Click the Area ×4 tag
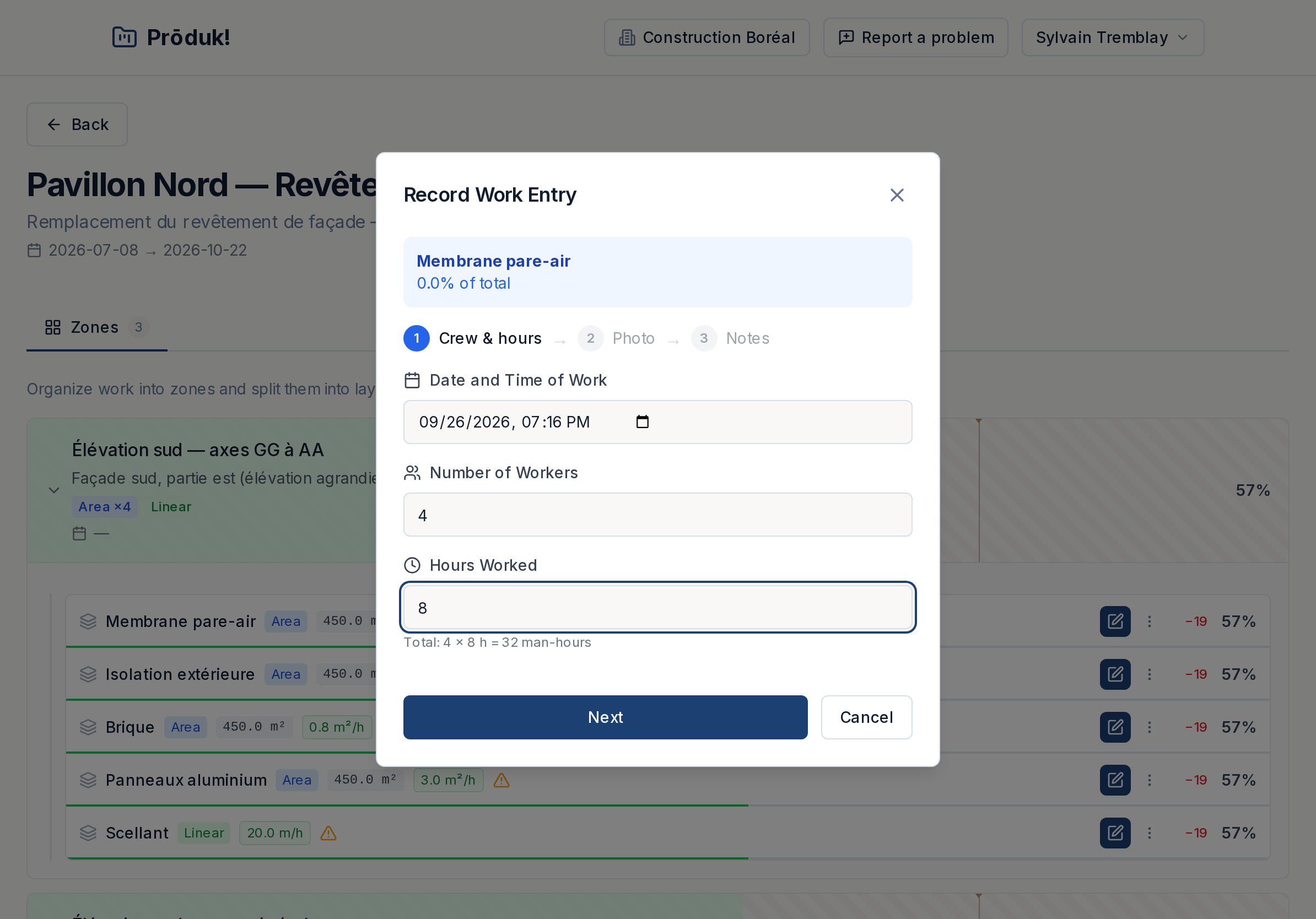The height and width of the screenshot is (919, 1316). point(104,506)
